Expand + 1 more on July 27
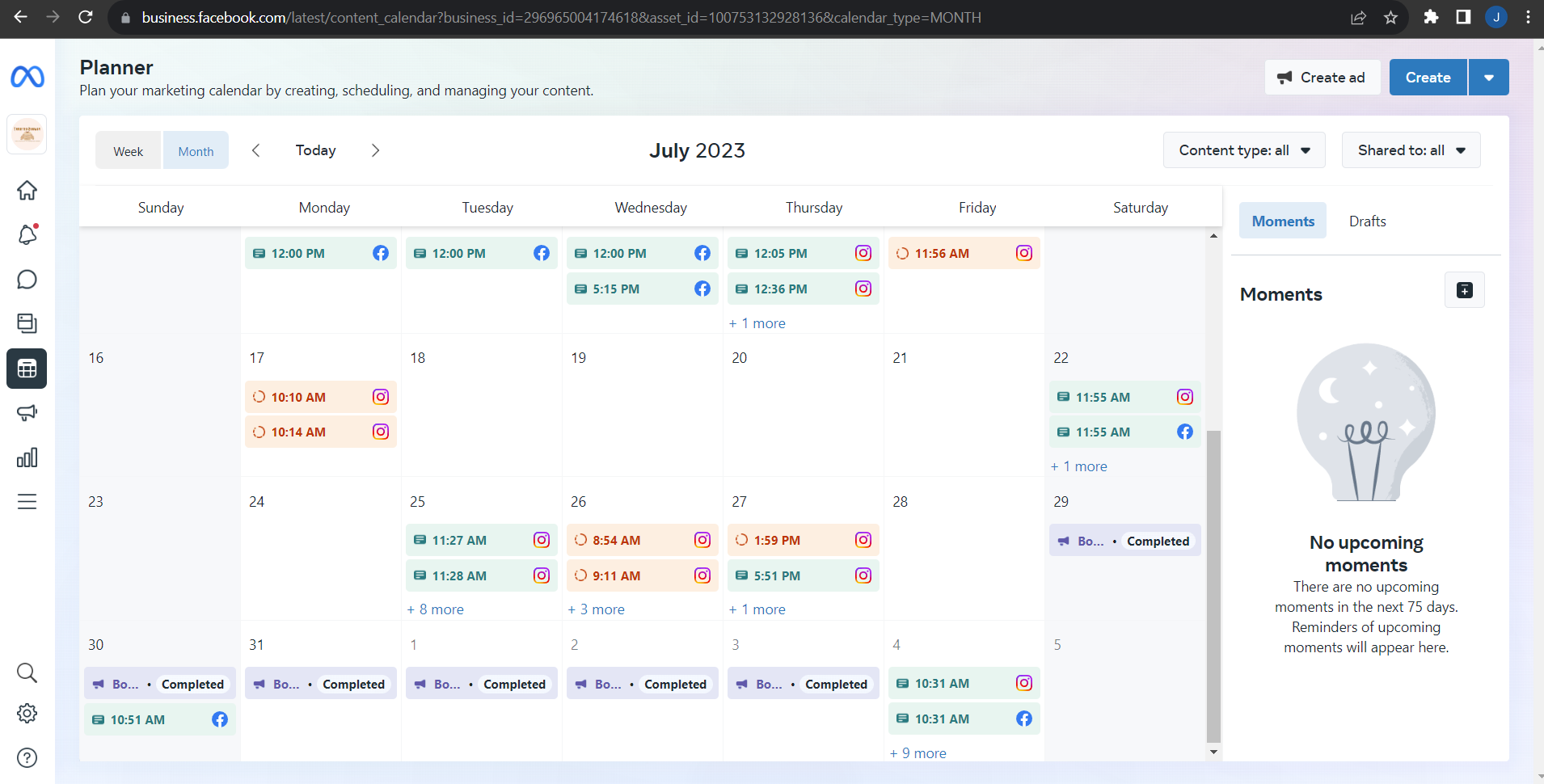The image size is (1544, 784). pyautogui.click(x=757, y=609)
